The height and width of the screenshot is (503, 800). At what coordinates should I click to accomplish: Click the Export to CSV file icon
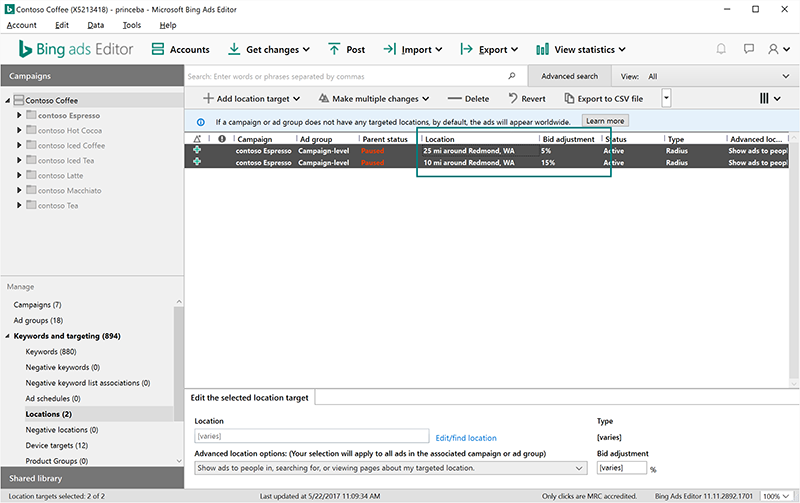569,98
